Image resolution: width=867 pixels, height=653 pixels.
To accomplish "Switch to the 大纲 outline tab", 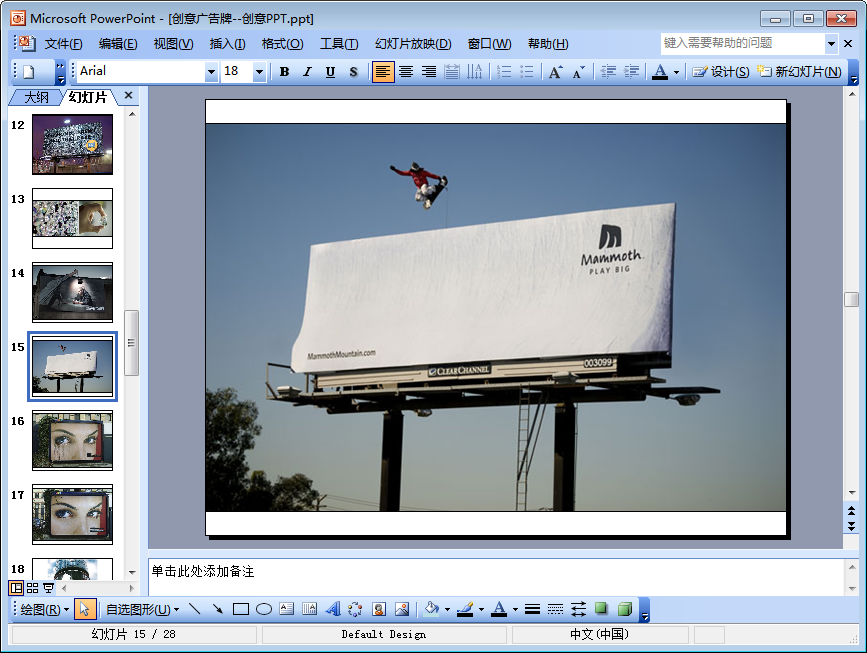I will pyautogui.click(x=36, y=97).
